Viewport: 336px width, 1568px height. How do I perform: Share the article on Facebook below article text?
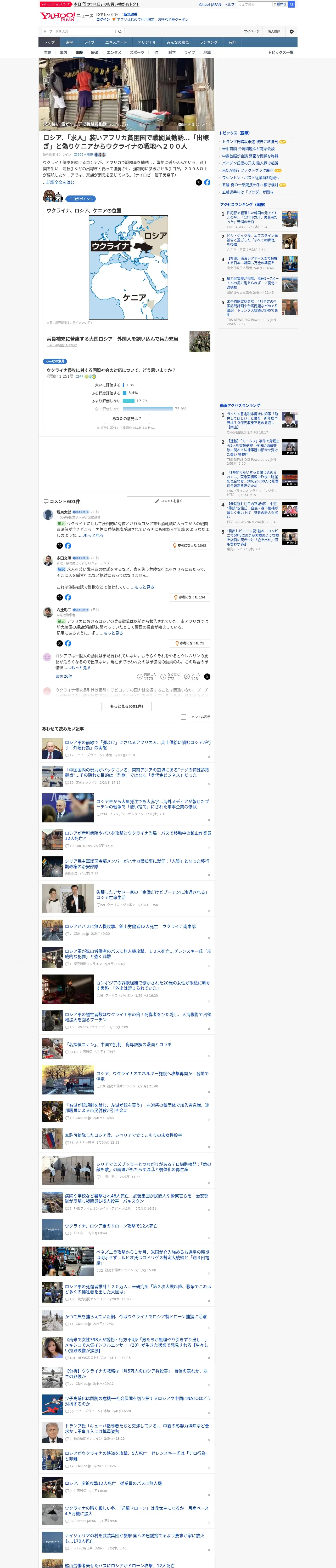207,183
